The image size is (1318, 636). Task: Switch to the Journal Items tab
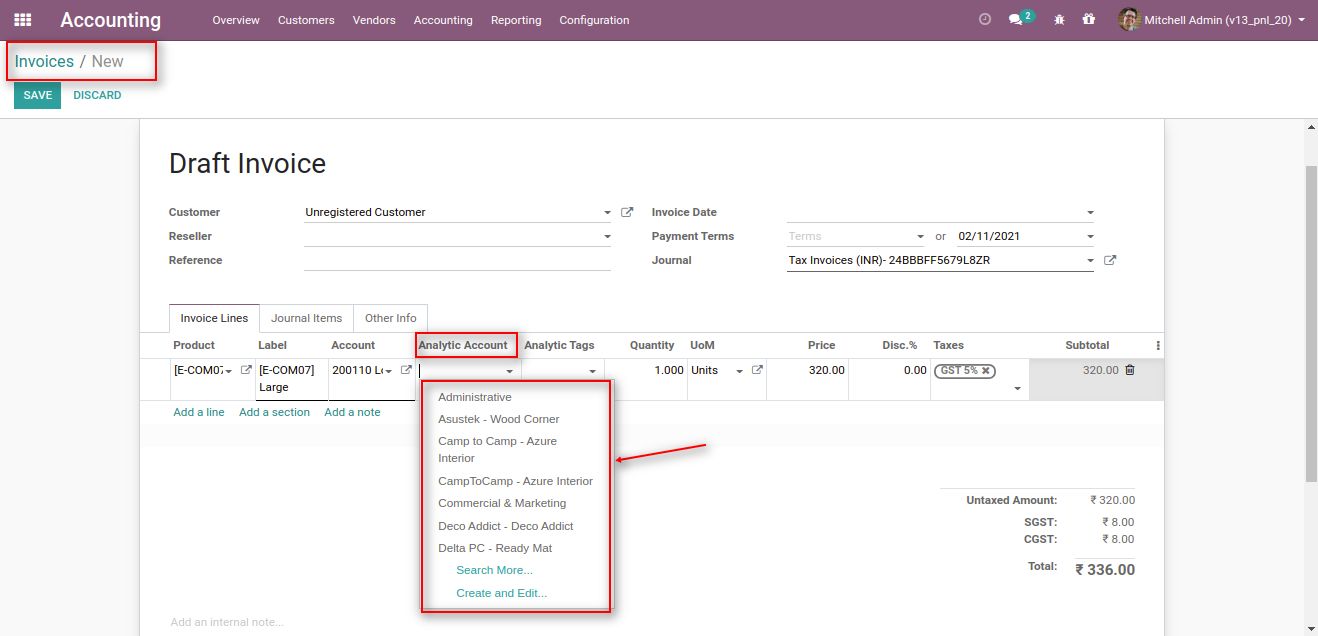click(x=306, y=317)
